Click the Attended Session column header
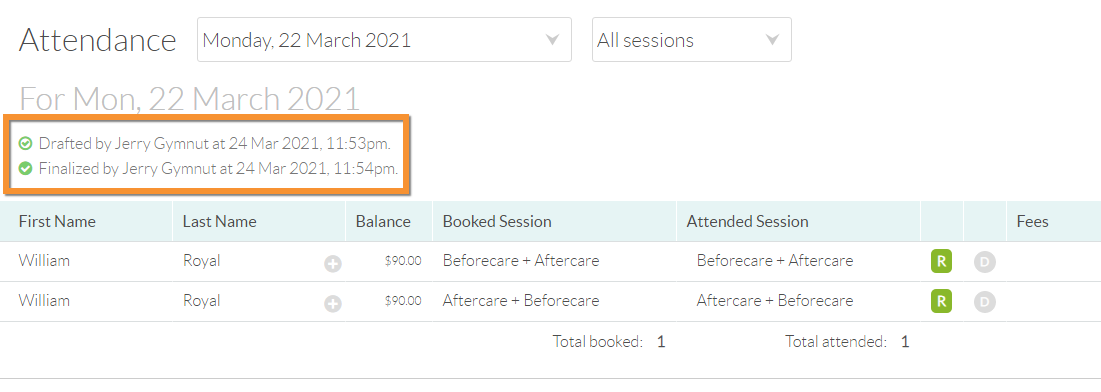This screenshot has height=392, width=1101. [747, 221]
